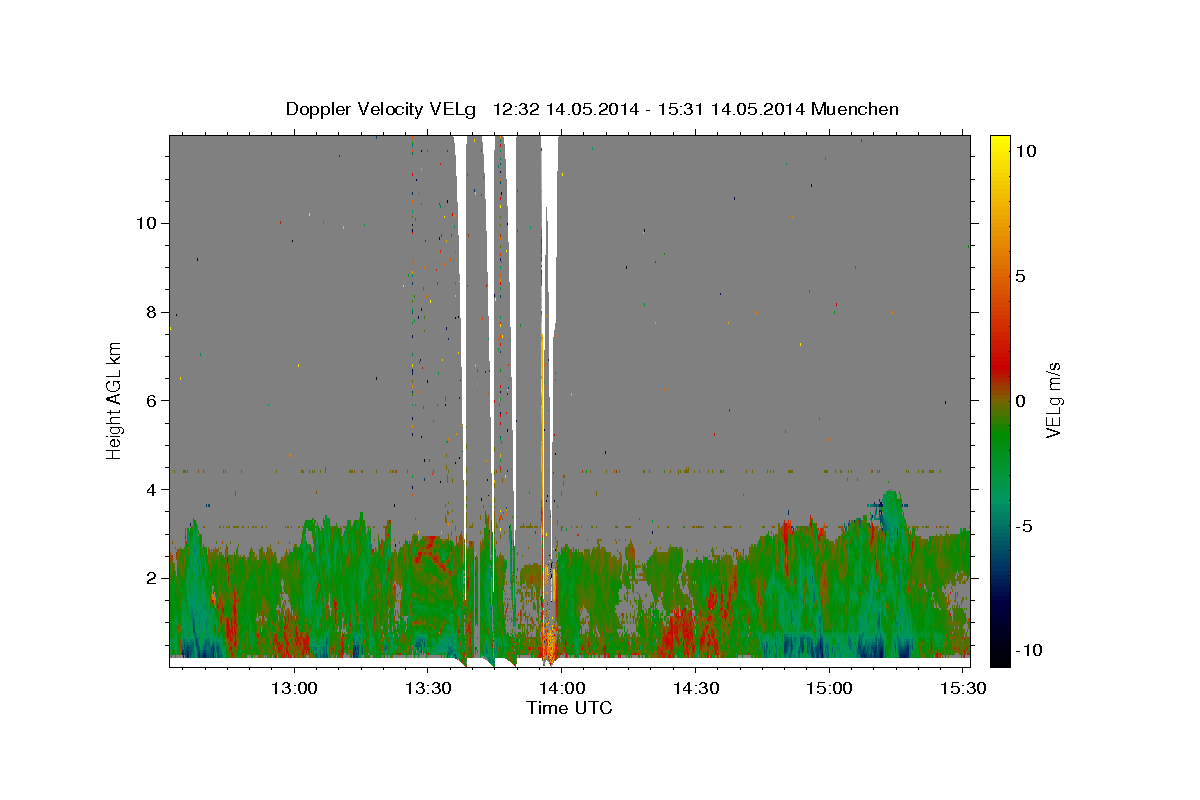The image size is (1200, 800).
Task: Click the 14:30 time tick label
Action: point(696,688)
